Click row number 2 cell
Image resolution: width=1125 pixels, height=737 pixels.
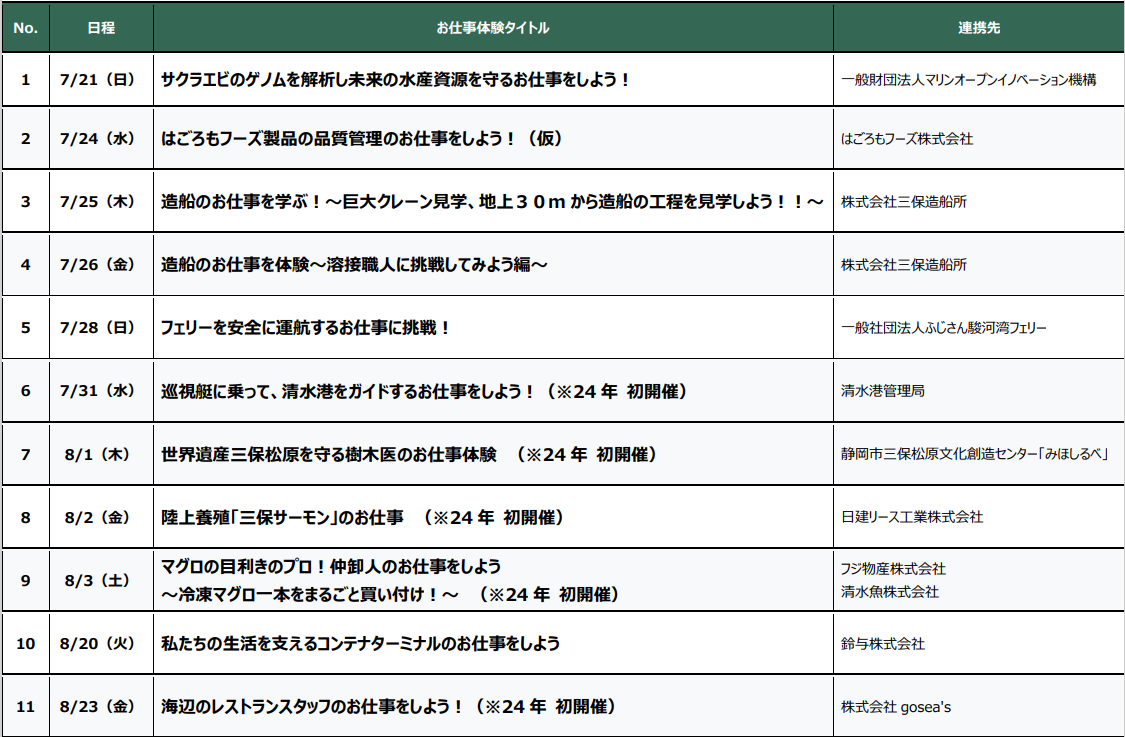point(26,139)
